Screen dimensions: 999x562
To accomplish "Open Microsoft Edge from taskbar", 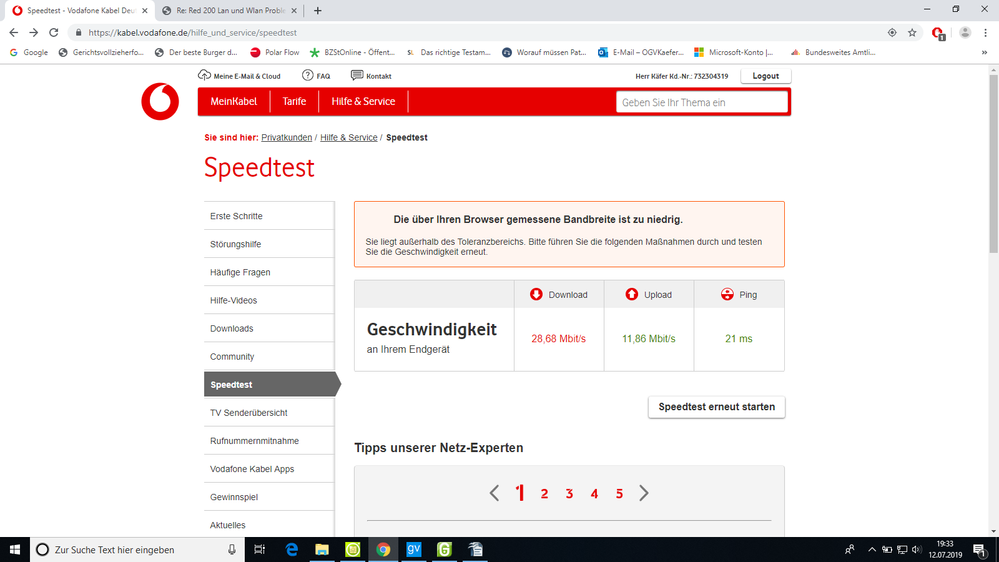I will (291, 549).
